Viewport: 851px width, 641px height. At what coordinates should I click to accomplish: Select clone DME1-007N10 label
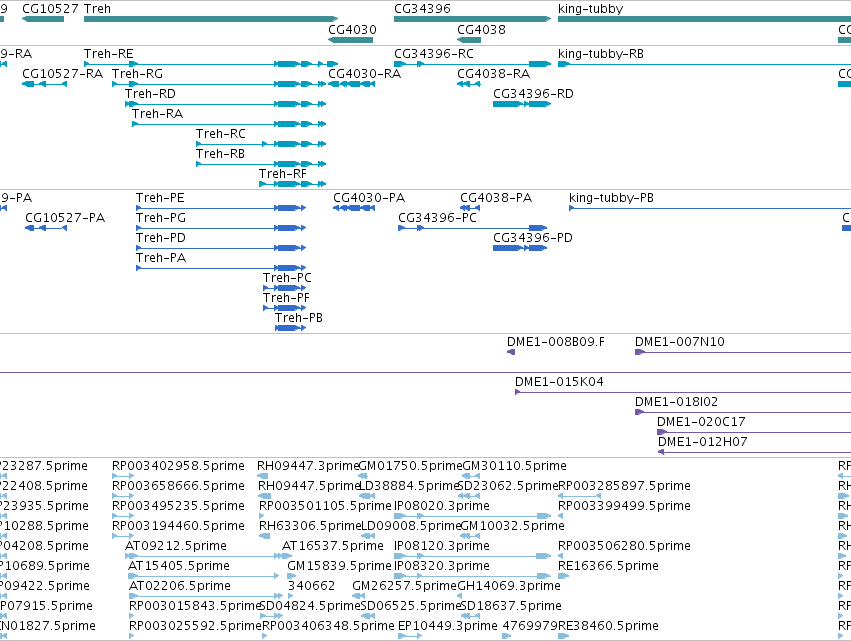[679, 342]
